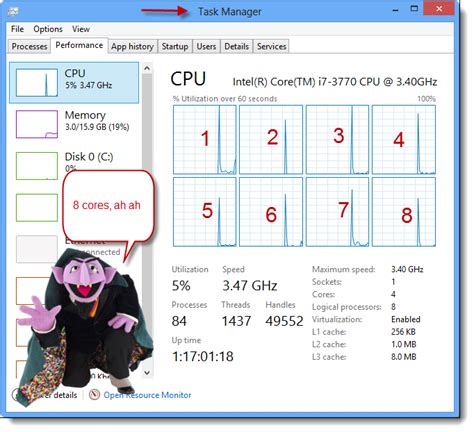474x432 pixels.
Task: Switch to the Processes tab
Action: pyautogui.click(x=29, y=46)
